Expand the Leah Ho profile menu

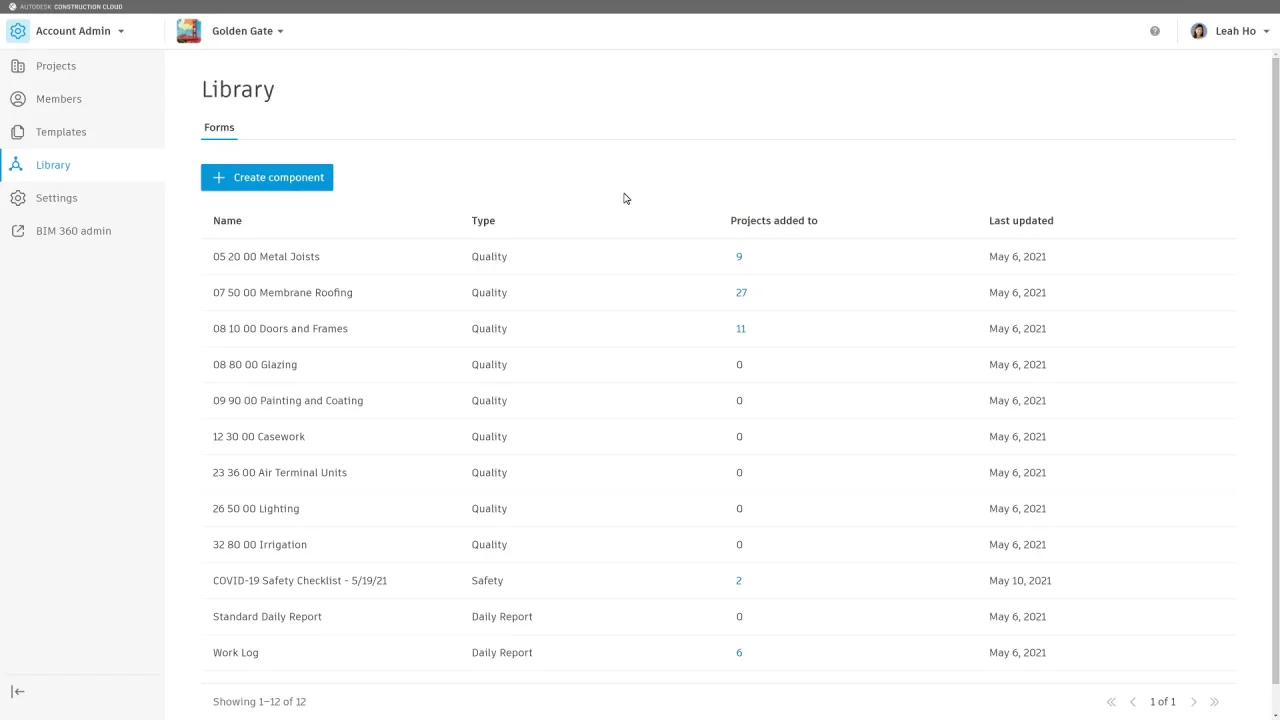(1266, 31)
